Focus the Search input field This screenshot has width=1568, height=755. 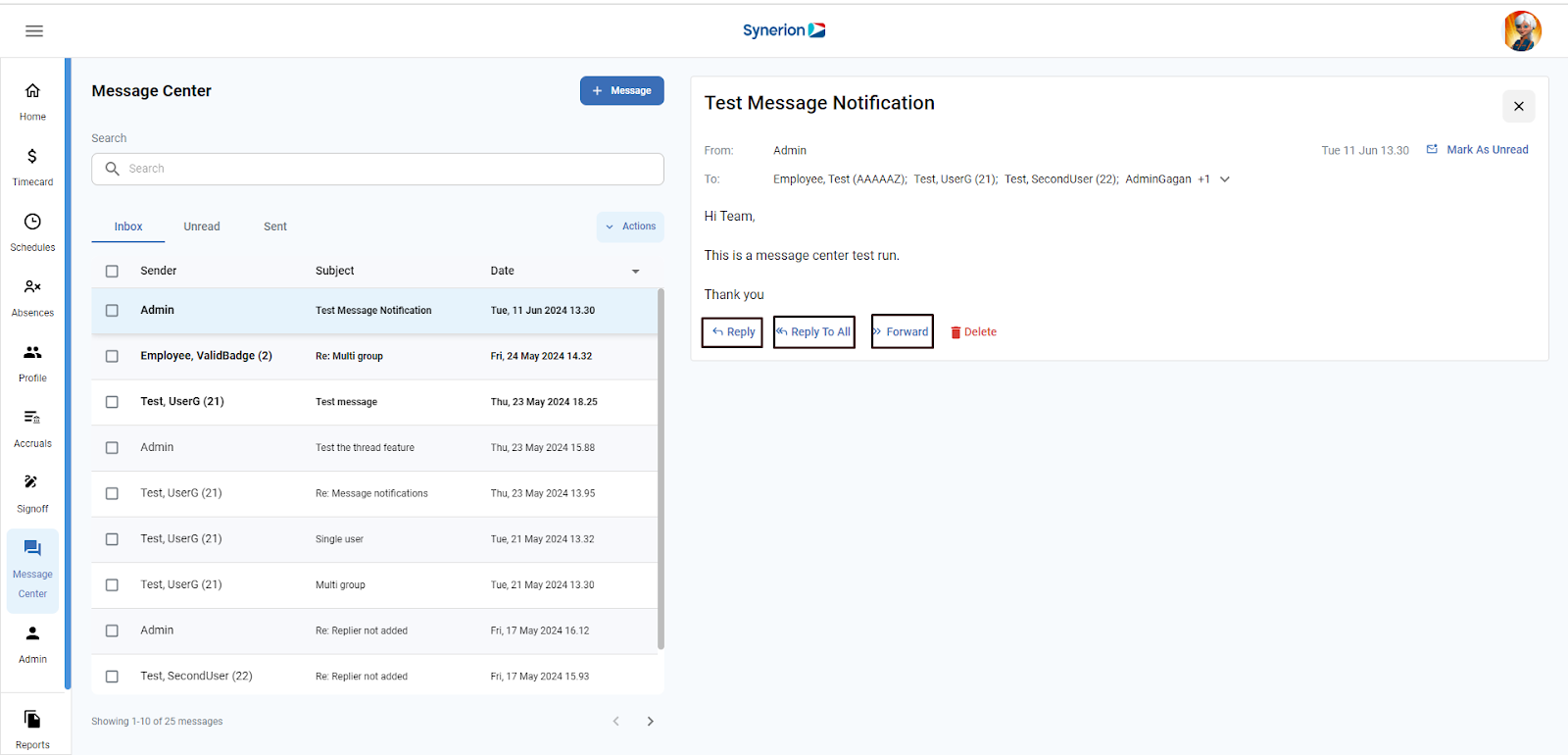tap(377, 169)
